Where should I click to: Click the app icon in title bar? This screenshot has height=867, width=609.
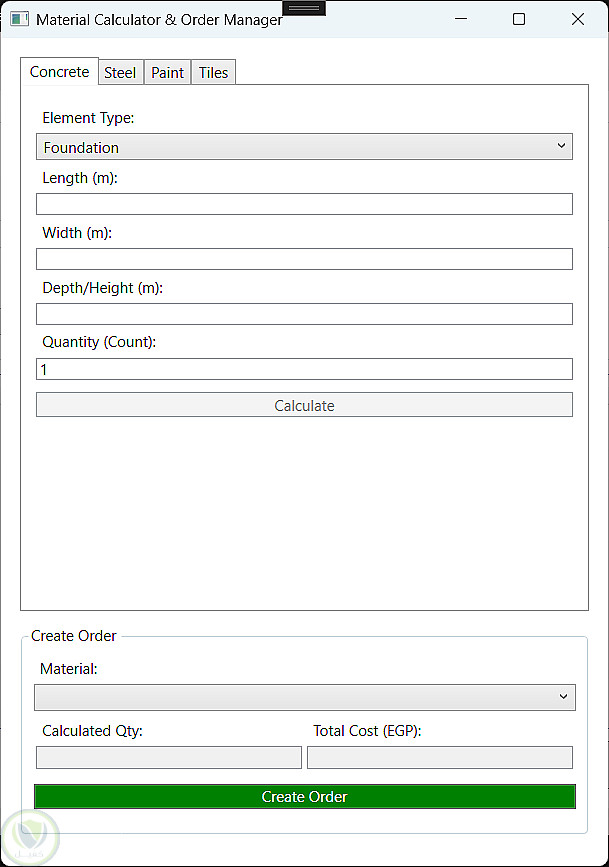[19, 19]
